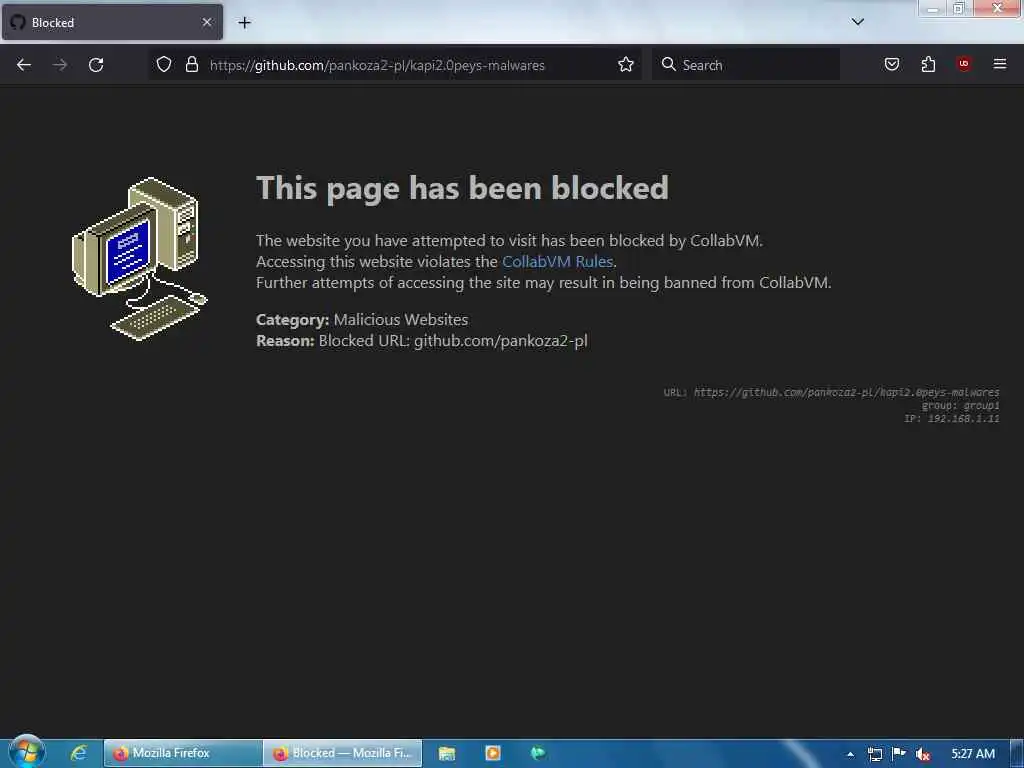
Task: Save page to Pocket
Action: [892, 64]
